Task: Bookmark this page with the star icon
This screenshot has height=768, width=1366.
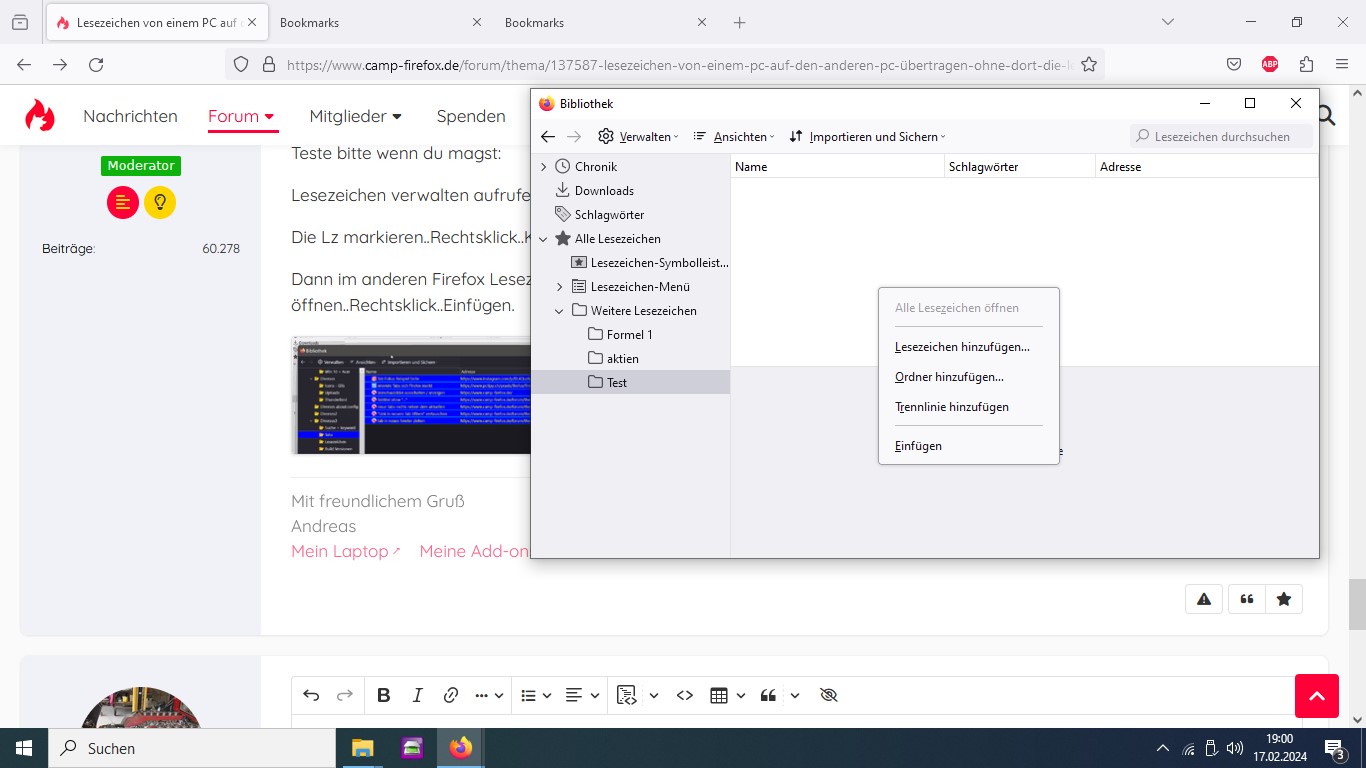Action: click(x=1089, y=64)
